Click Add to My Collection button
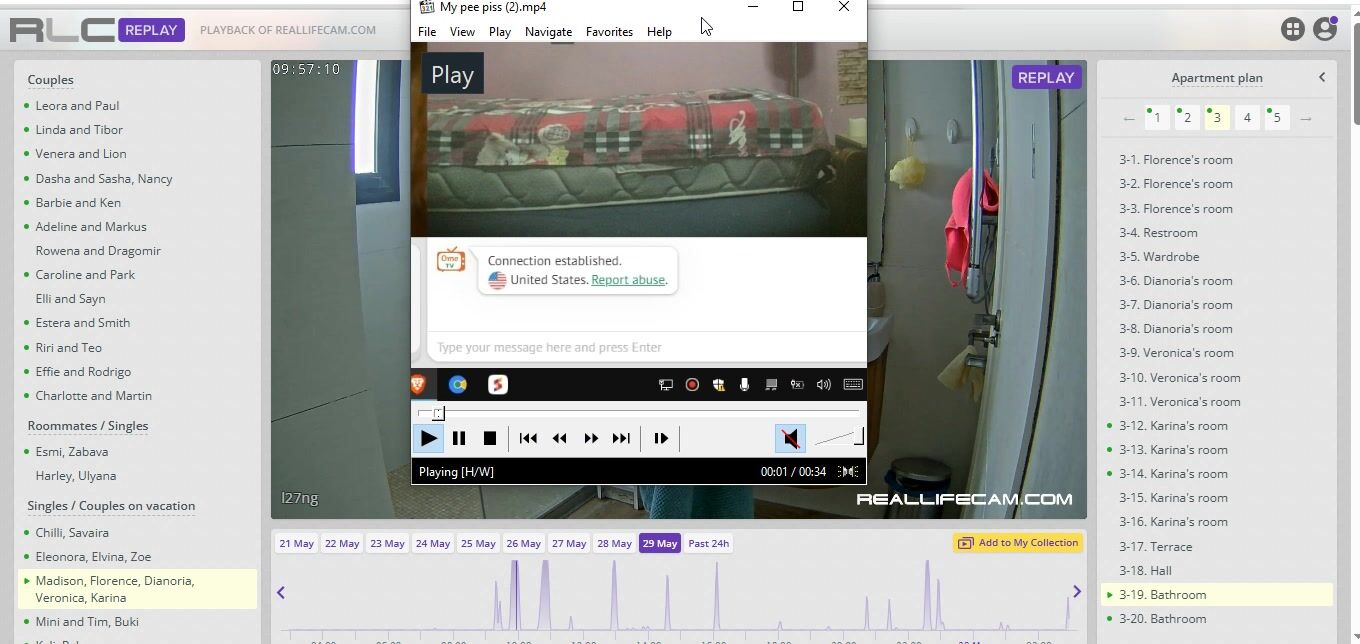 pyautogui.click(x=1018, y=543)
